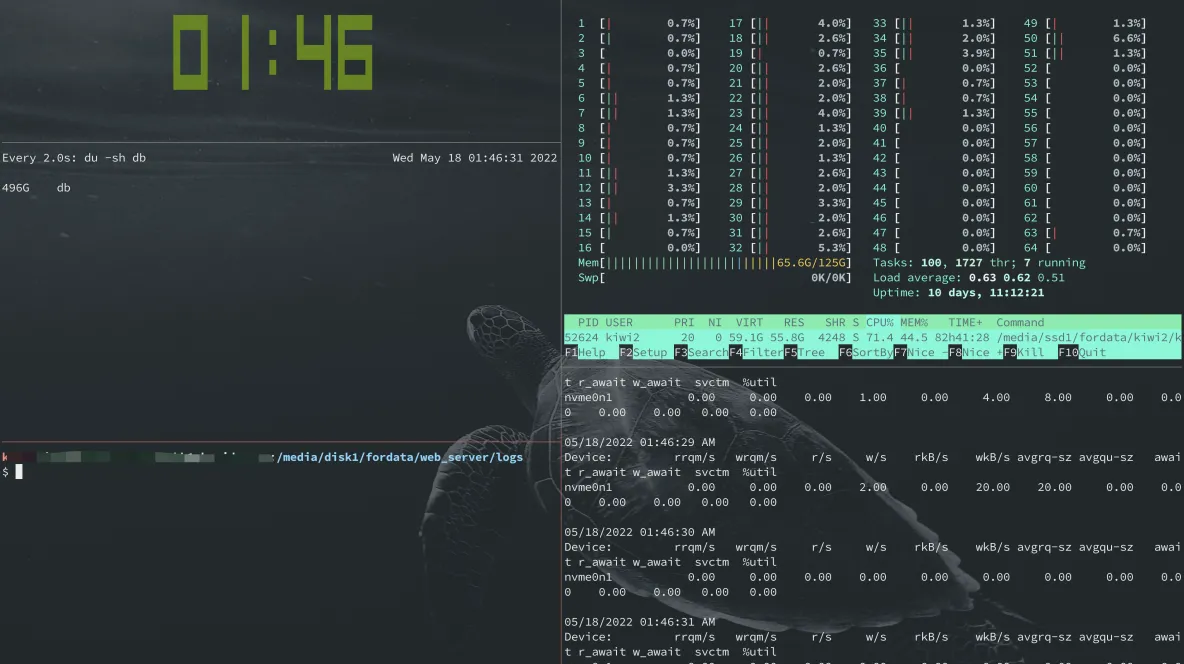Click the 59.1G VIRT value for kiwi2
The image size is (1184, 664).
tap(746, 338)
